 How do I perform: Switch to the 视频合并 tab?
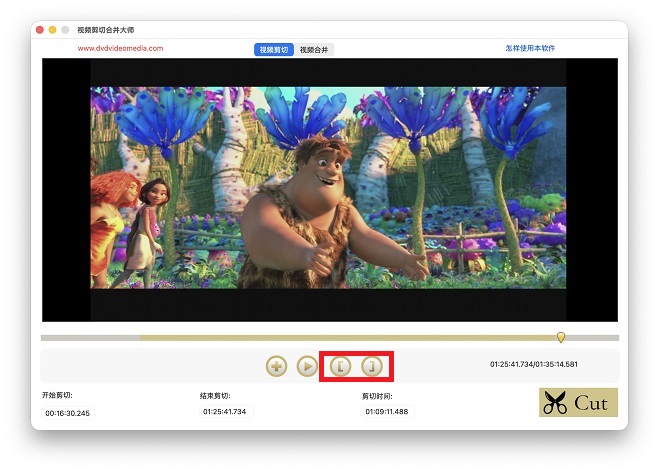pos(314,49)
